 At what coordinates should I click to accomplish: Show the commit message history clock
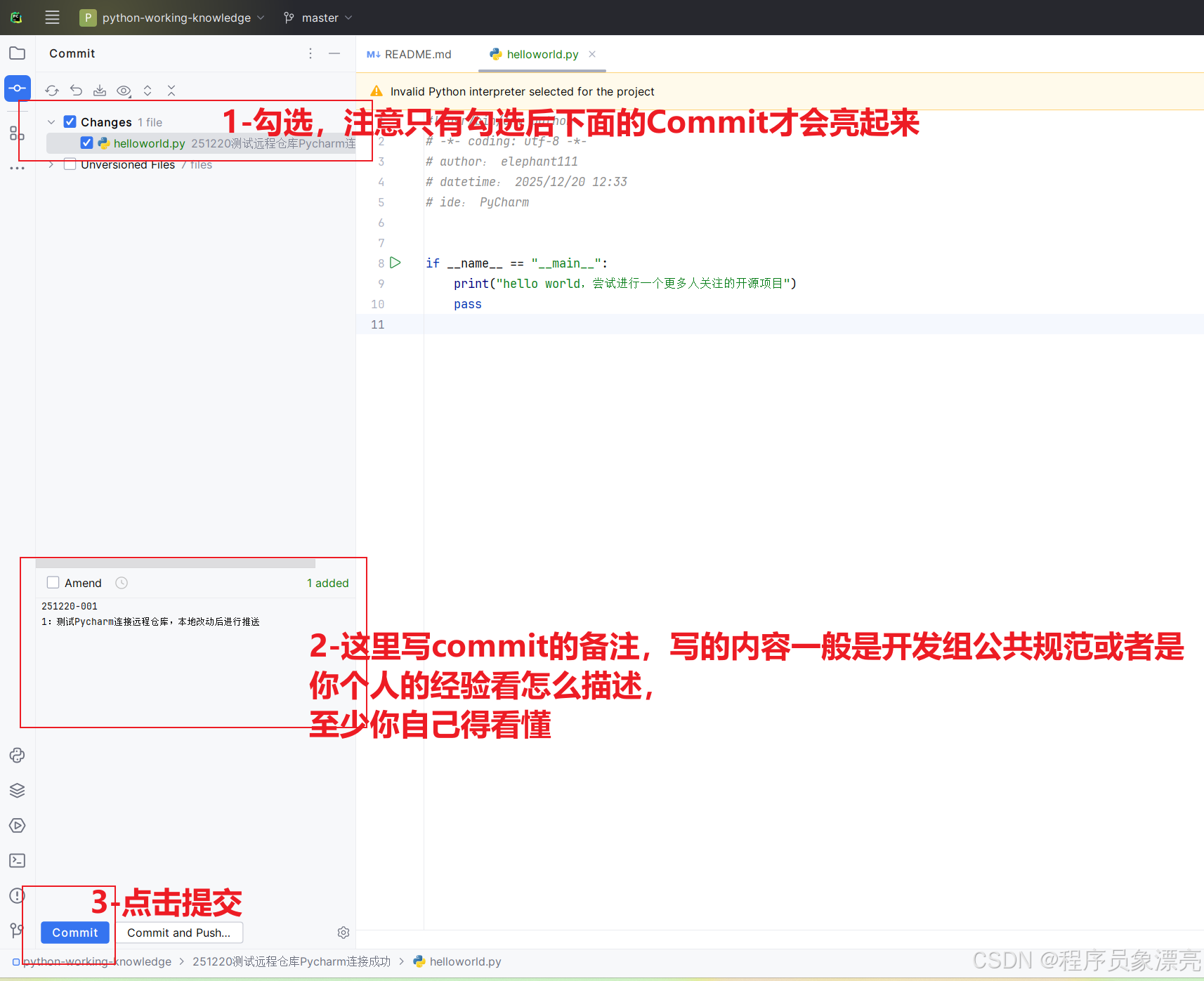122,583
